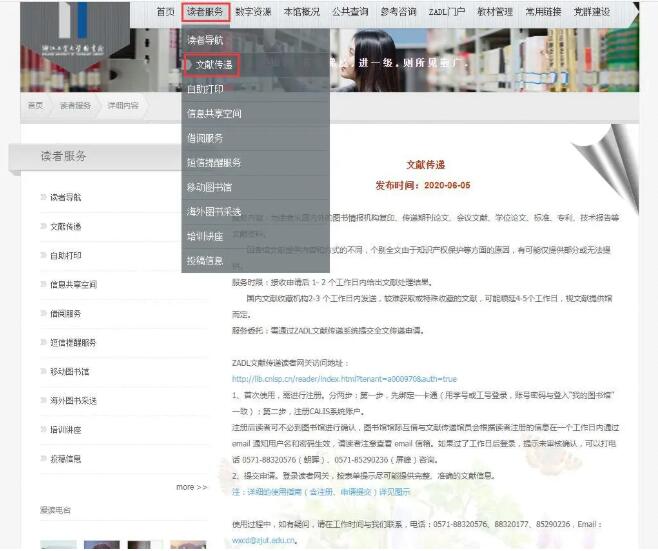Click the more >> link in sidebar

191,487
